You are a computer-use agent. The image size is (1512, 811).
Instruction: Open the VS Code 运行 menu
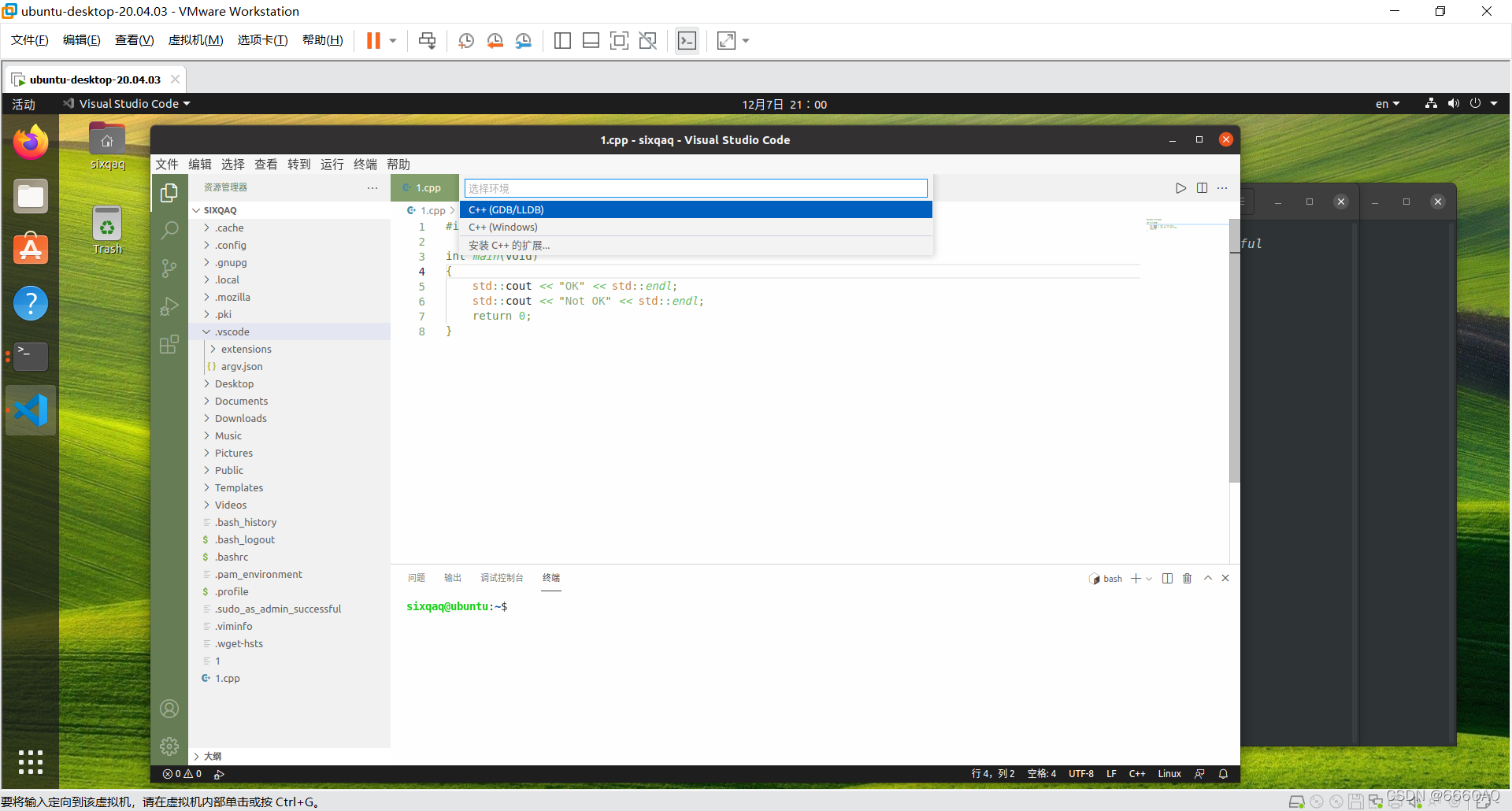click(x=332, y=164)
